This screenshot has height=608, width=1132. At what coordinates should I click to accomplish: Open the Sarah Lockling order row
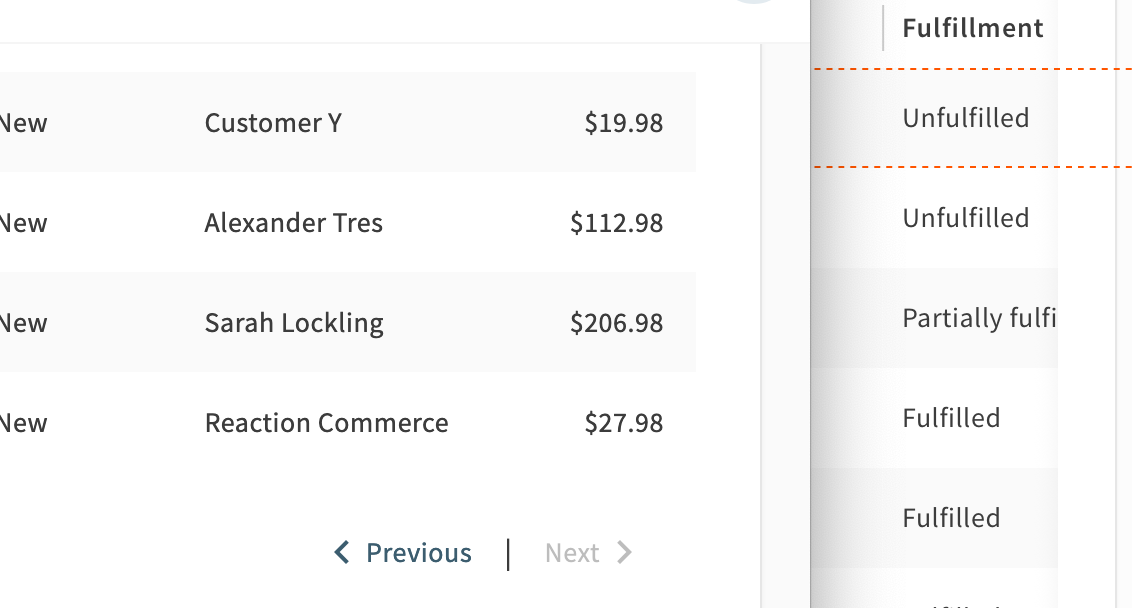click(x=293, y=322)
